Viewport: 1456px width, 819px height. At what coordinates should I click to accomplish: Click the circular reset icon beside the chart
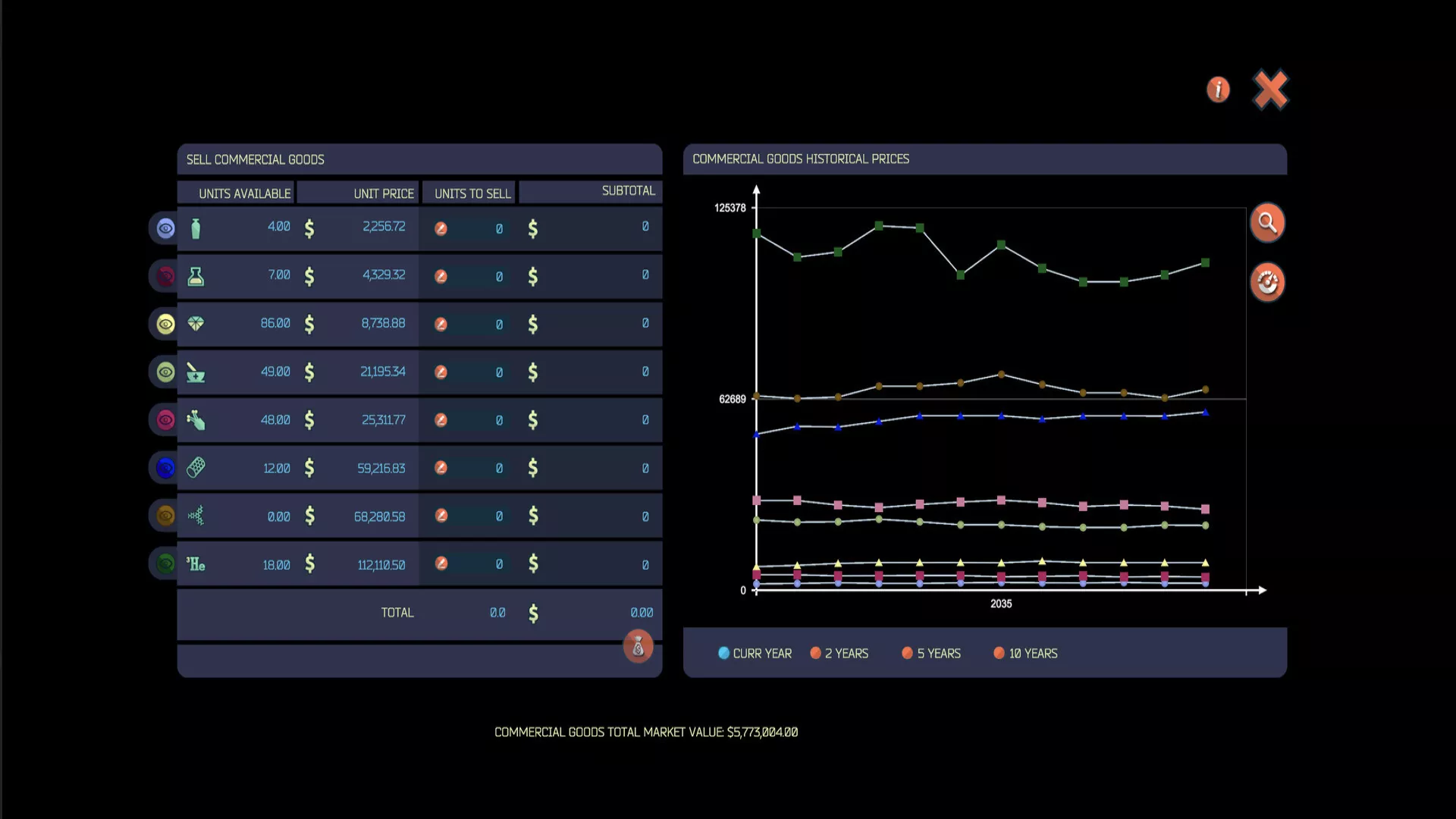click(1267, 282)
